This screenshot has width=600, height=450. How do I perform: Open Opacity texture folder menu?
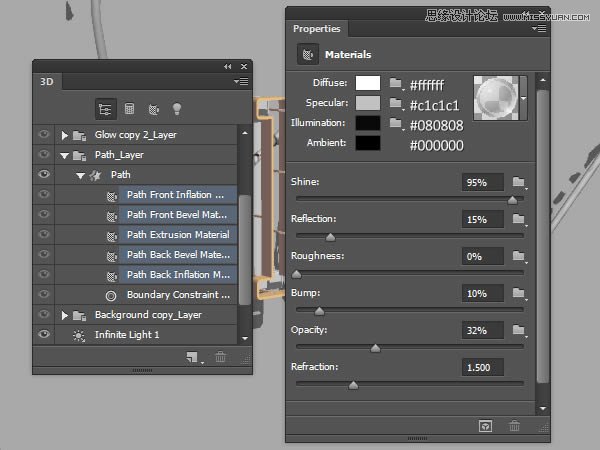point(519,330)
